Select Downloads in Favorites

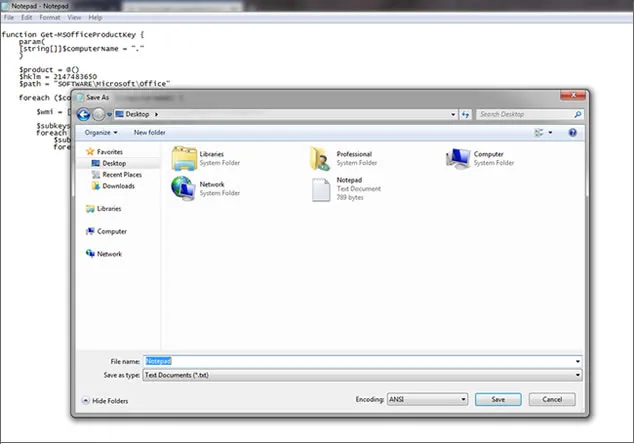point(118,186)
